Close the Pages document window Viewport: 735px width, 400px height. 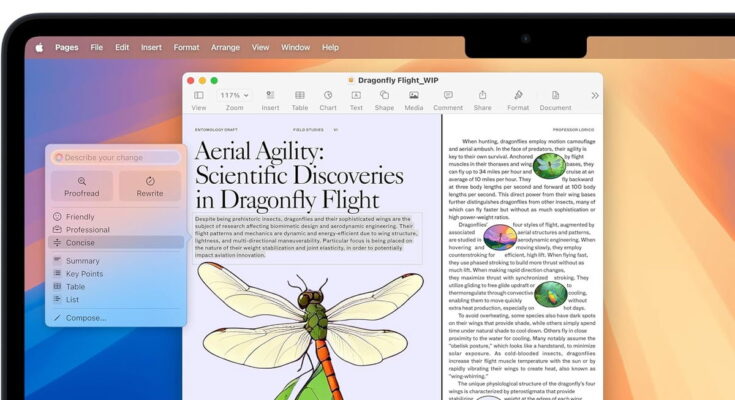[191, 81]
